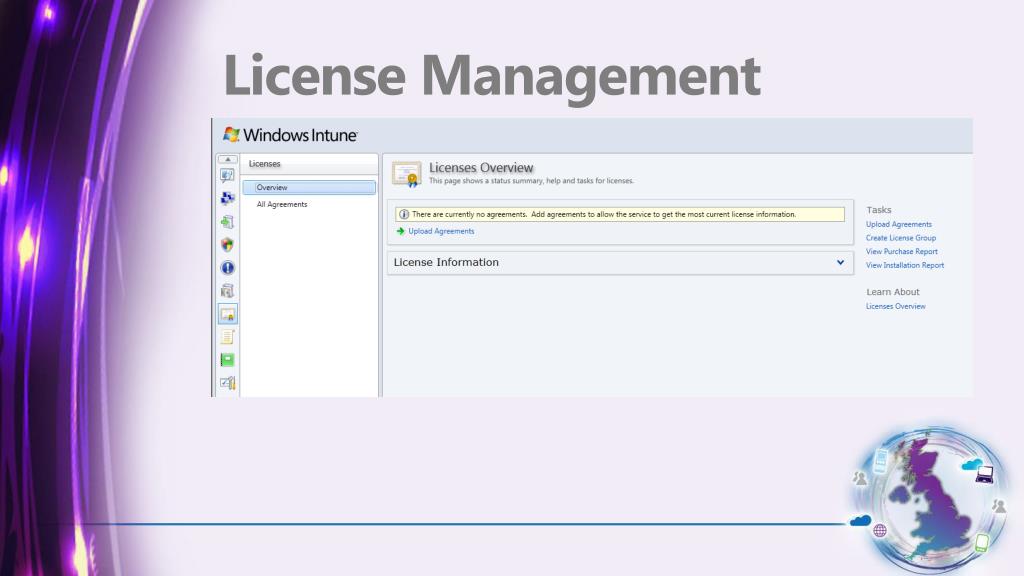Screen dimensions: 1024x576
Task: Select the Licenses workspace icon
Action: (x=227, y=314)
